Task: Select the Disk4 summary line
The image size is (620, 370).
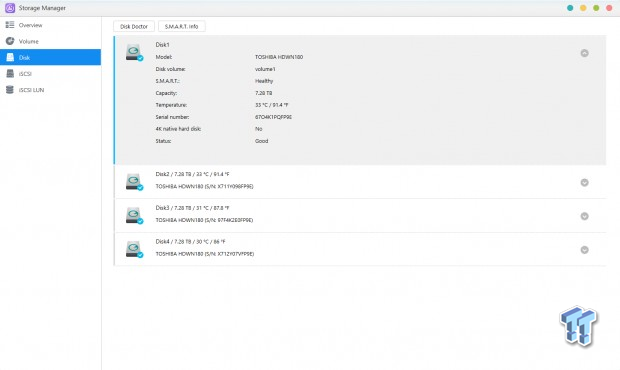Action: point(190,241)
